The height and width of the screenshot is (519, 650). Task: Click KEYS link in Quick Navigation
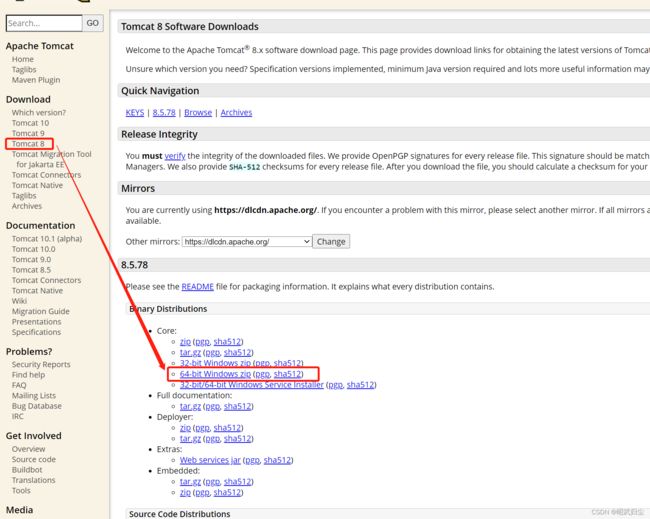[x=135, y=113]
